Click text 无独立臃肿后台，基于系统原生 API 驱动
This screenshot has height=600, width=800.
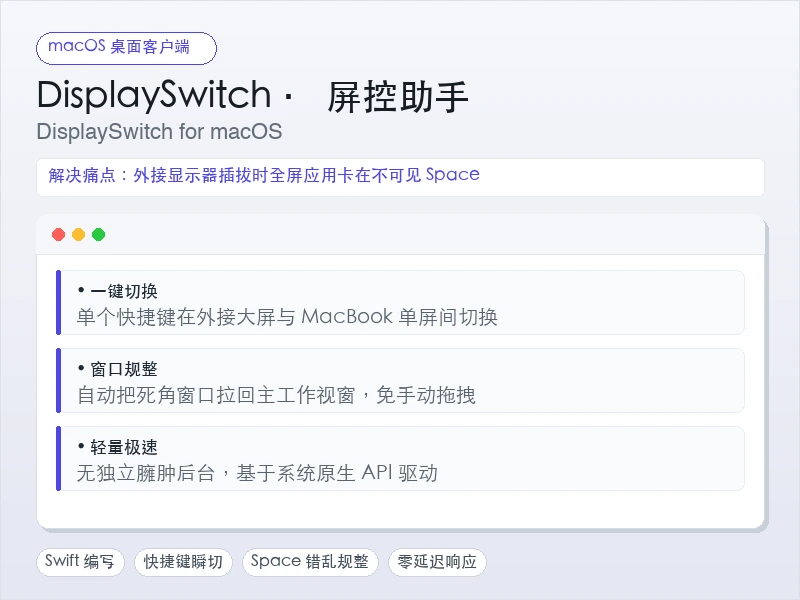point(257,473)
